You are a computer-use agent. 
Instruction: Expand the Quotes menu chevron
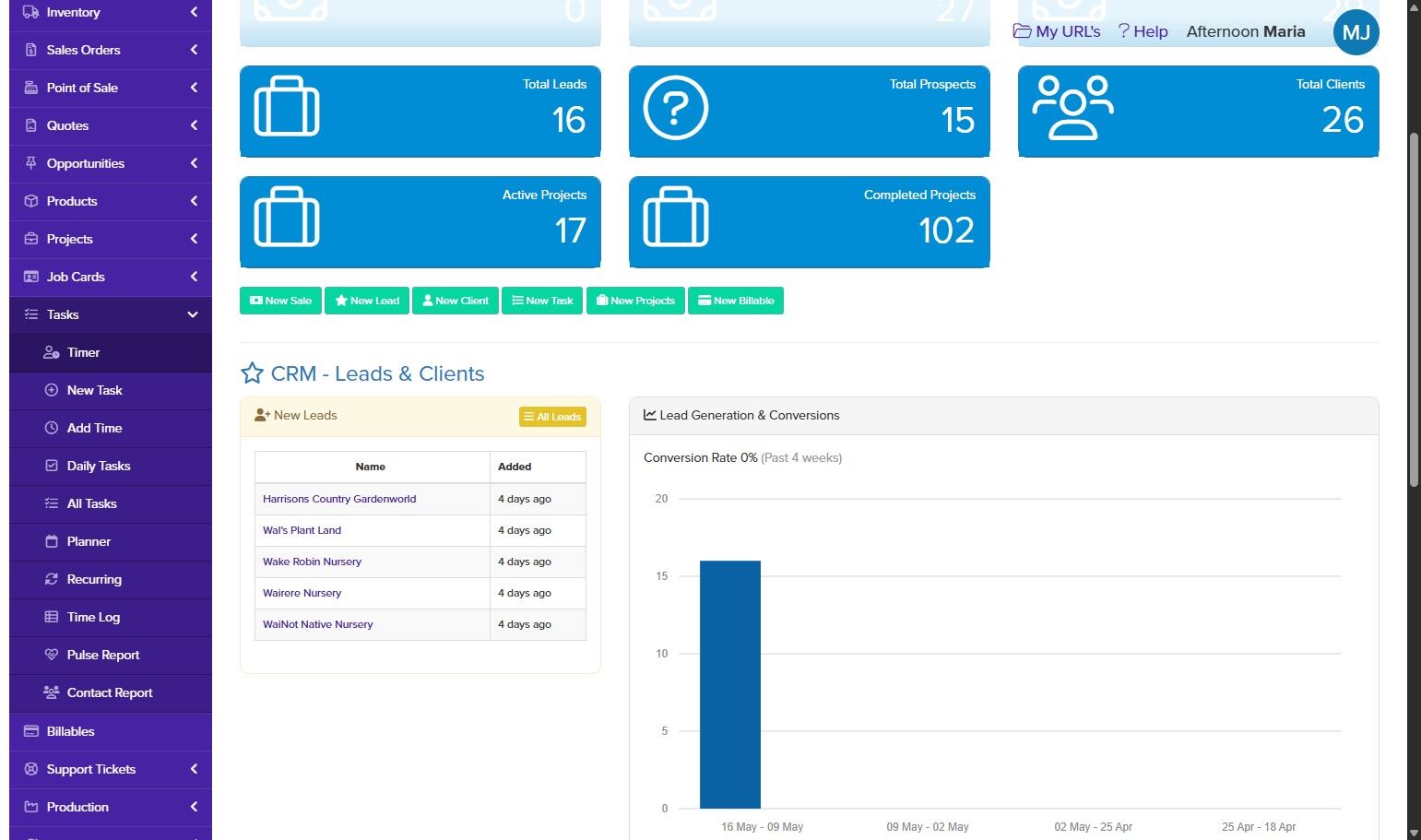tap(194, 125)
